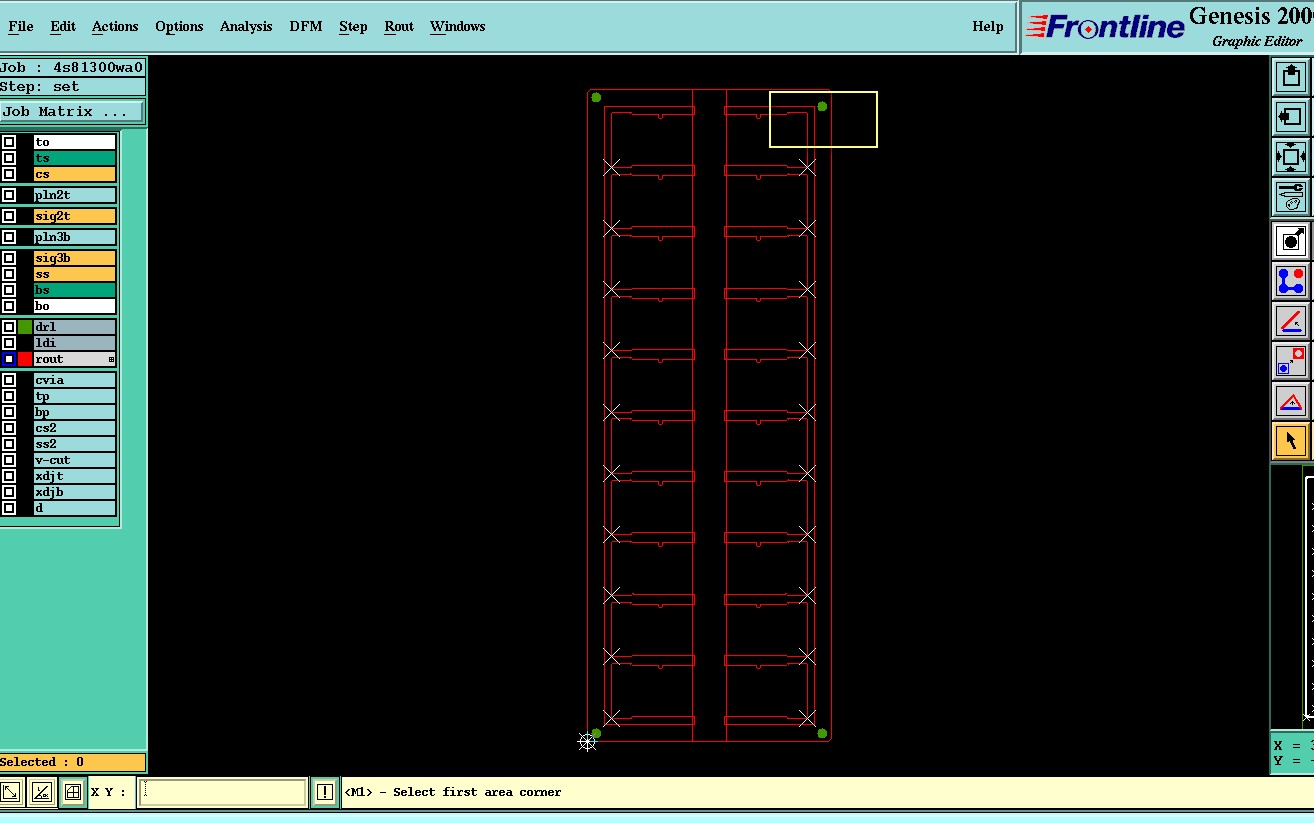This screenshot has width=1314, height=823.
Task: Select the ldi layer name
Action: click(75, 343)
